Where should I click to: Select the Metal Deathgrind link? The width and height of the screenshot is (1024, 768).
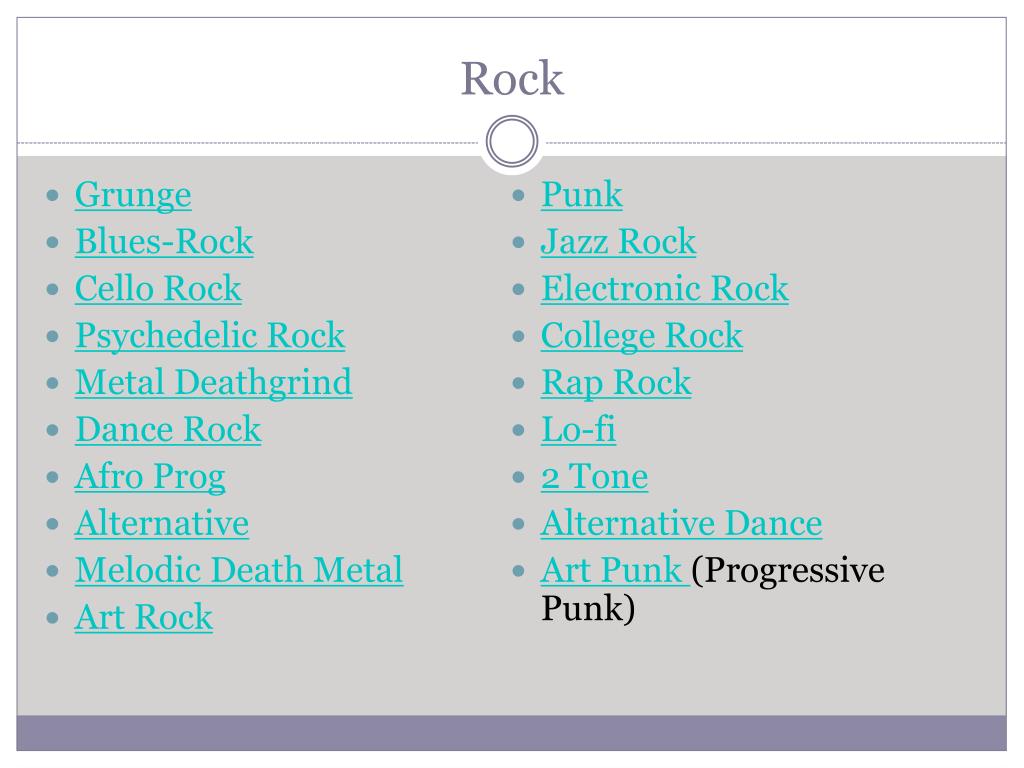(214, 383)
